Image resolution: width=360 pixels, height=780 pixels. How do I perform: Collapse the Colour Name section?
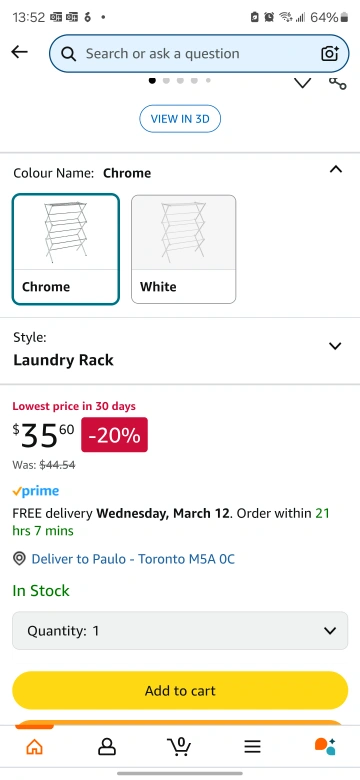[x=336, y=170]
